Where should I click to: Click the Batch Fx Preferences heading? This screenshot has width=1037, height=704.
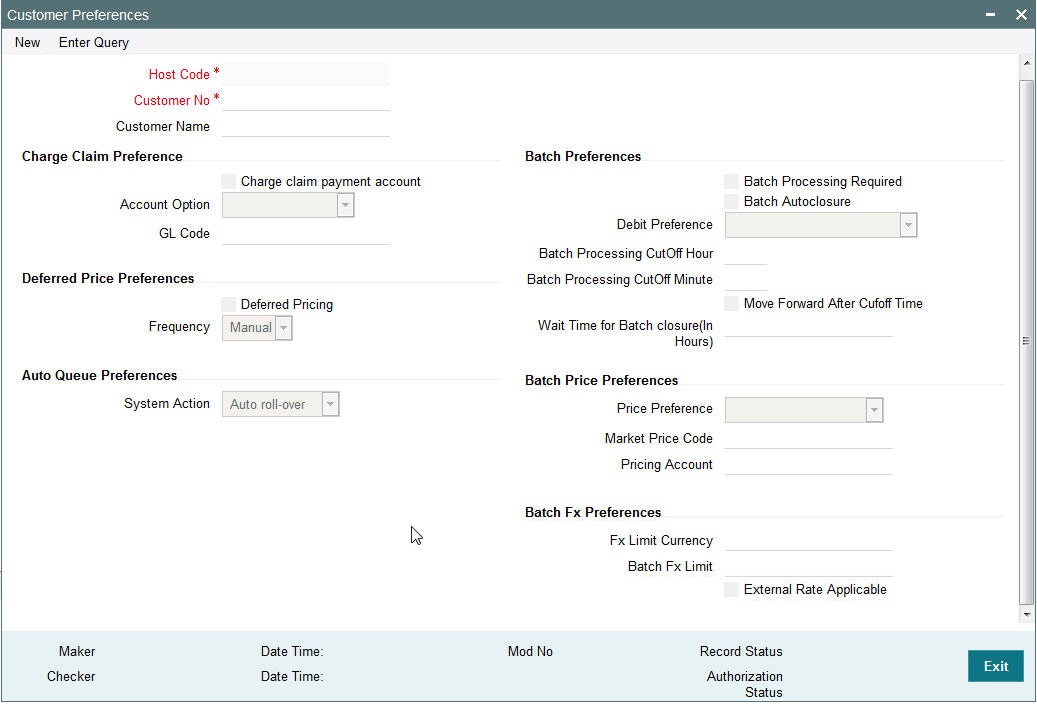[593, 513]
